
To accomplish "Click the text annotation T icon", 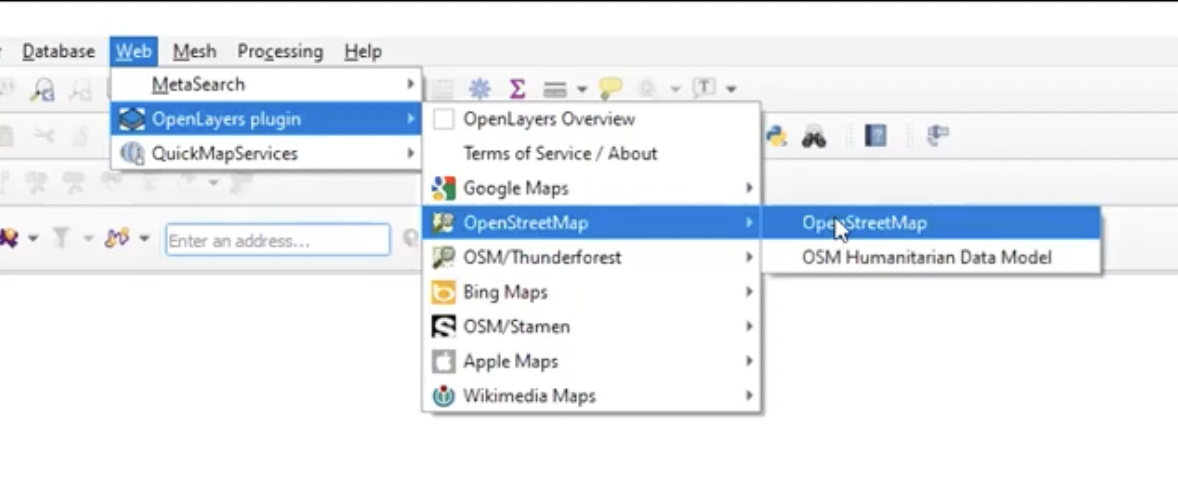I will [705, 89].
